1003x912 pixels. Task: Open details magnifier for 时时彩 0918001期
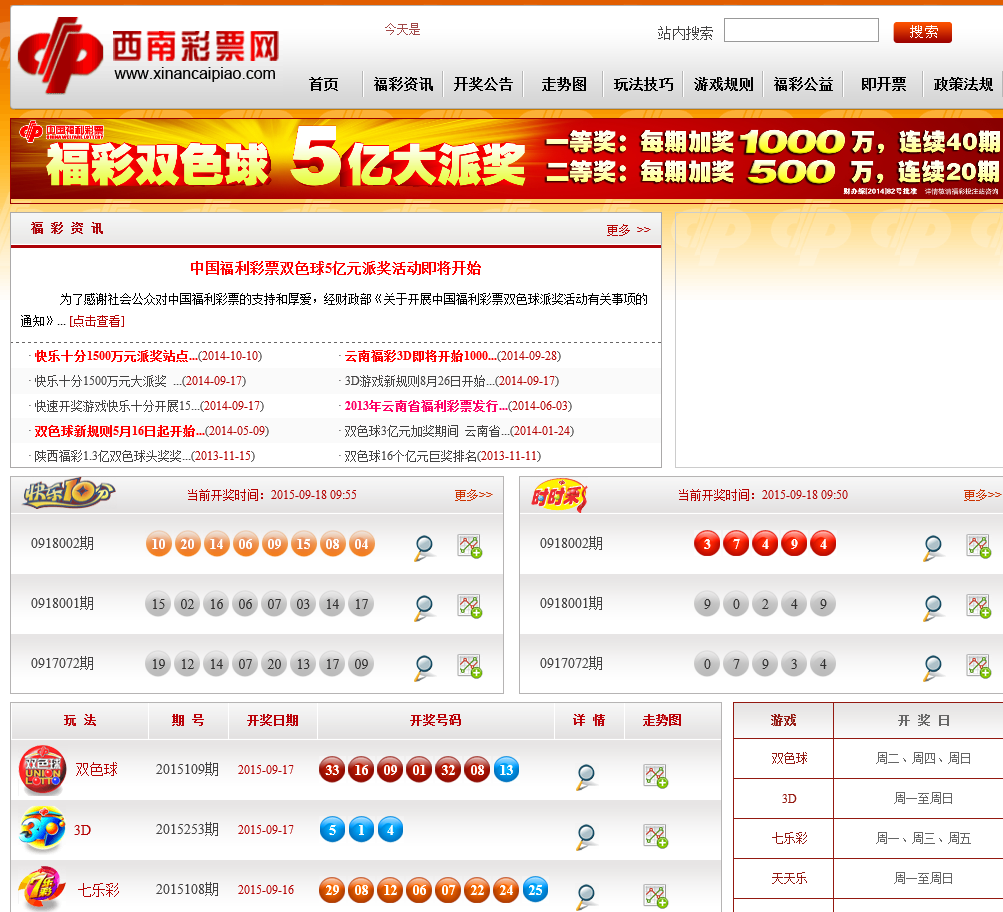933,608
